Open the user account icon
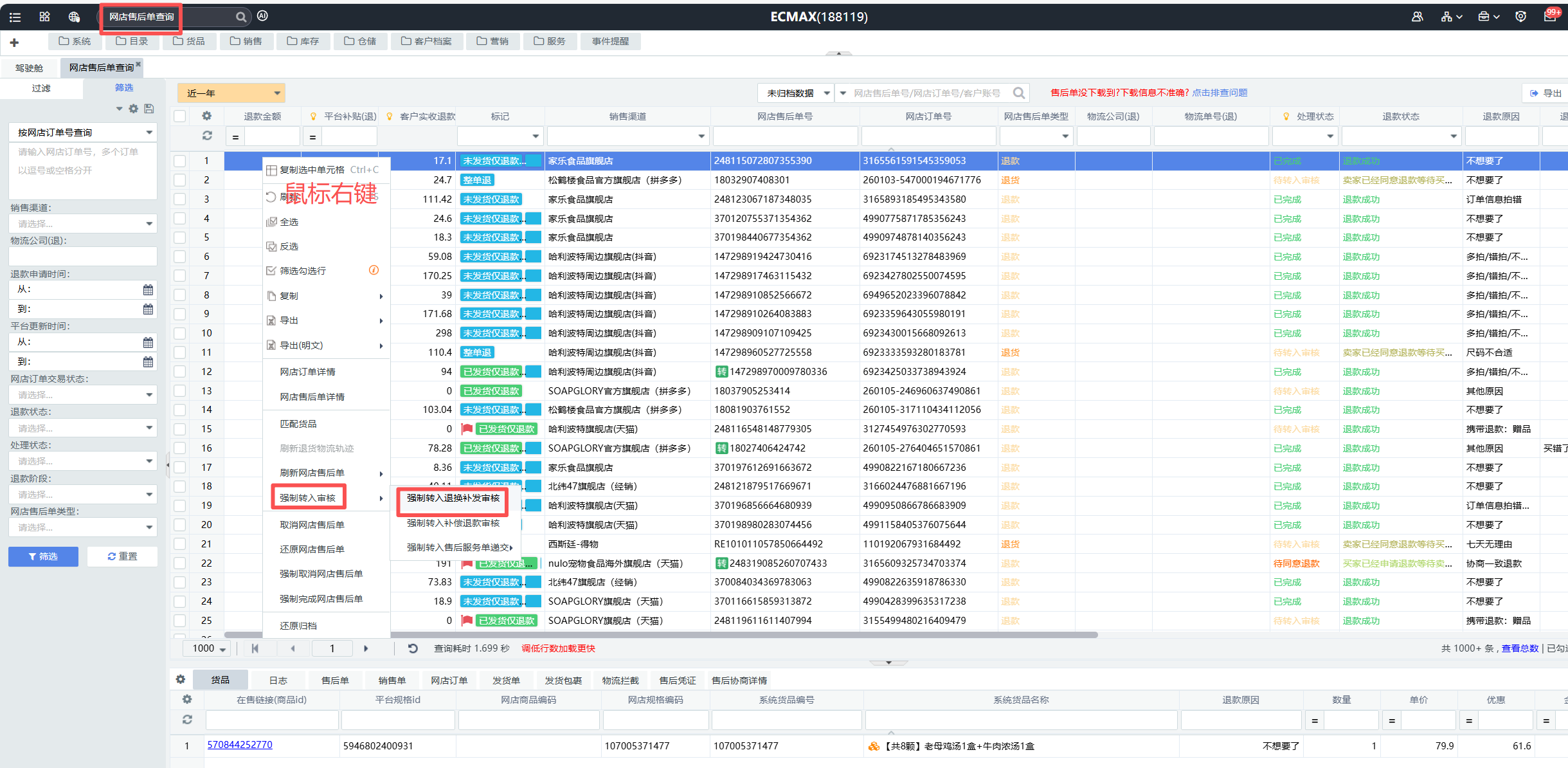This screenshot has width=1568, height=768. (x=1418, y=17)
